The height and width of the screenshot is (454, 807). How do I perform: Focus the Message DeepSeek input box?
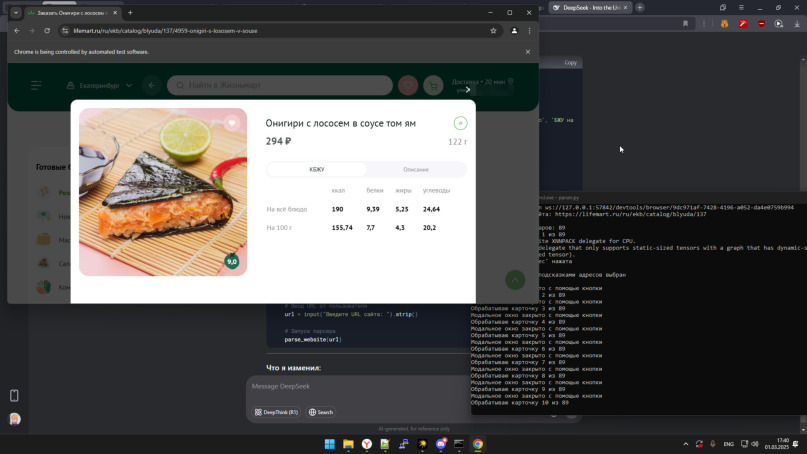click(360, 387)
